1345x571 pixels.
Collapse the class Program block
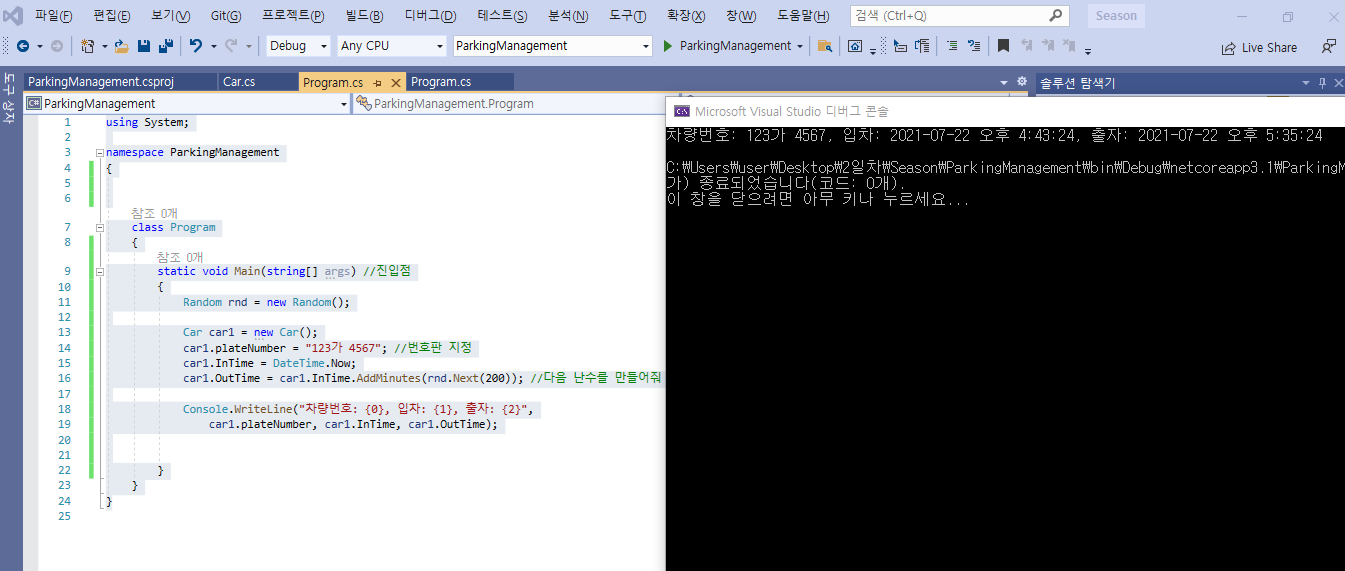pos(99,228)
